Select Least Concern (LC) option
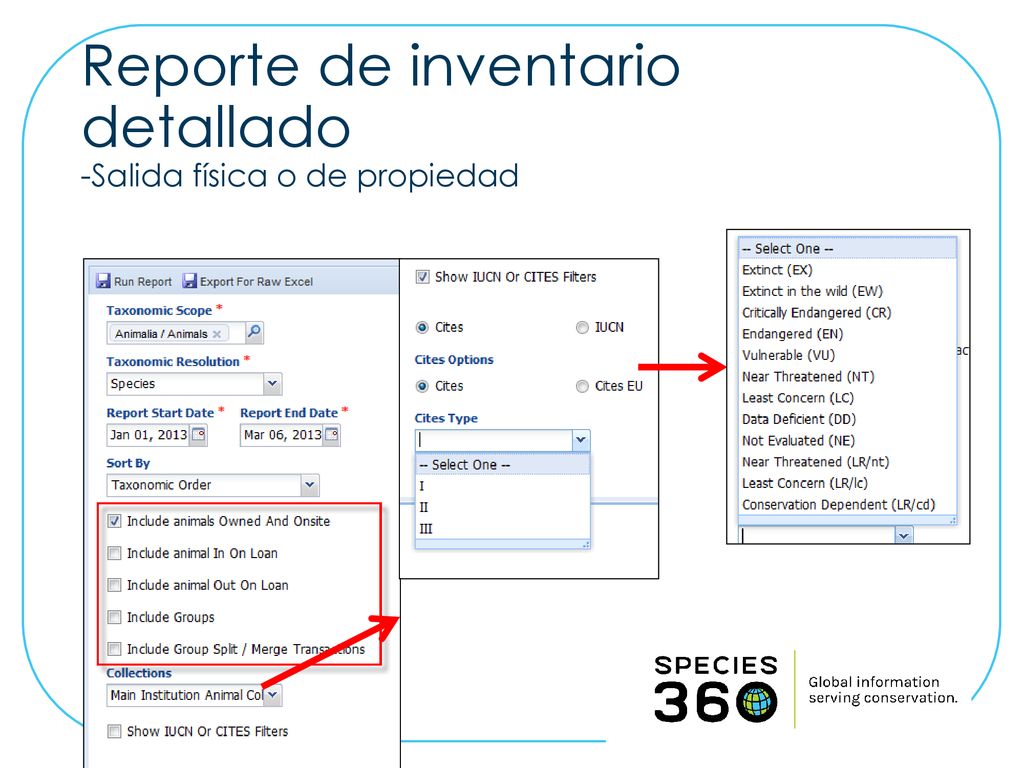This screenshot has height=768, width=1024. click(x=848, y=398)
